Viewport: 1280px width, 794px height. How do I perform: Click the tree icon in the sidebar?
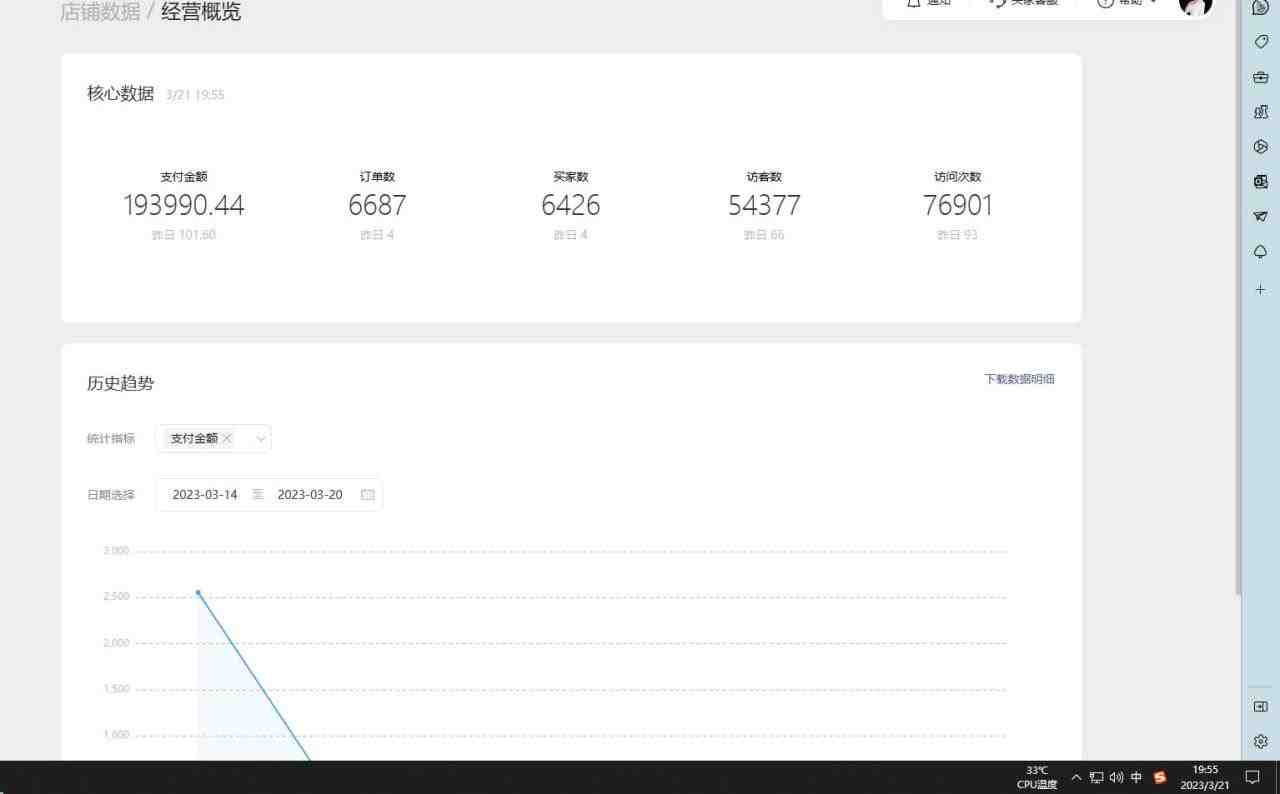[x=1260, y=252]
